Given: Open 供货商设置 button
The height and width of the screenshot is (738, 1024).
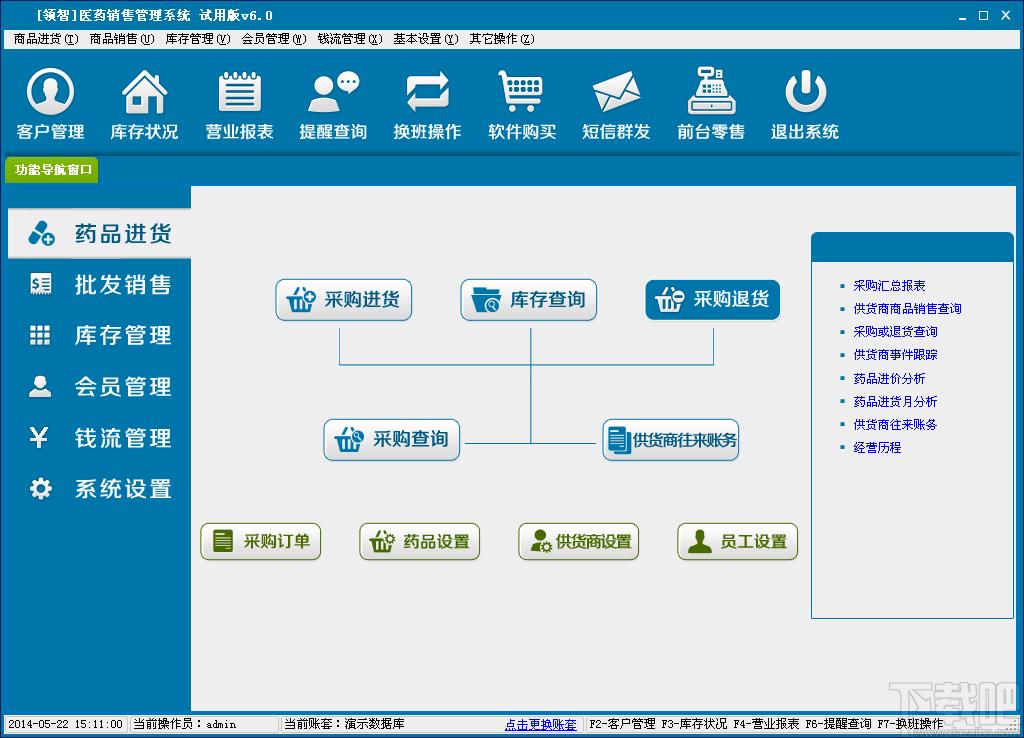Looking at the screenshot, I should pyautogui.click(x=579, y=541).
